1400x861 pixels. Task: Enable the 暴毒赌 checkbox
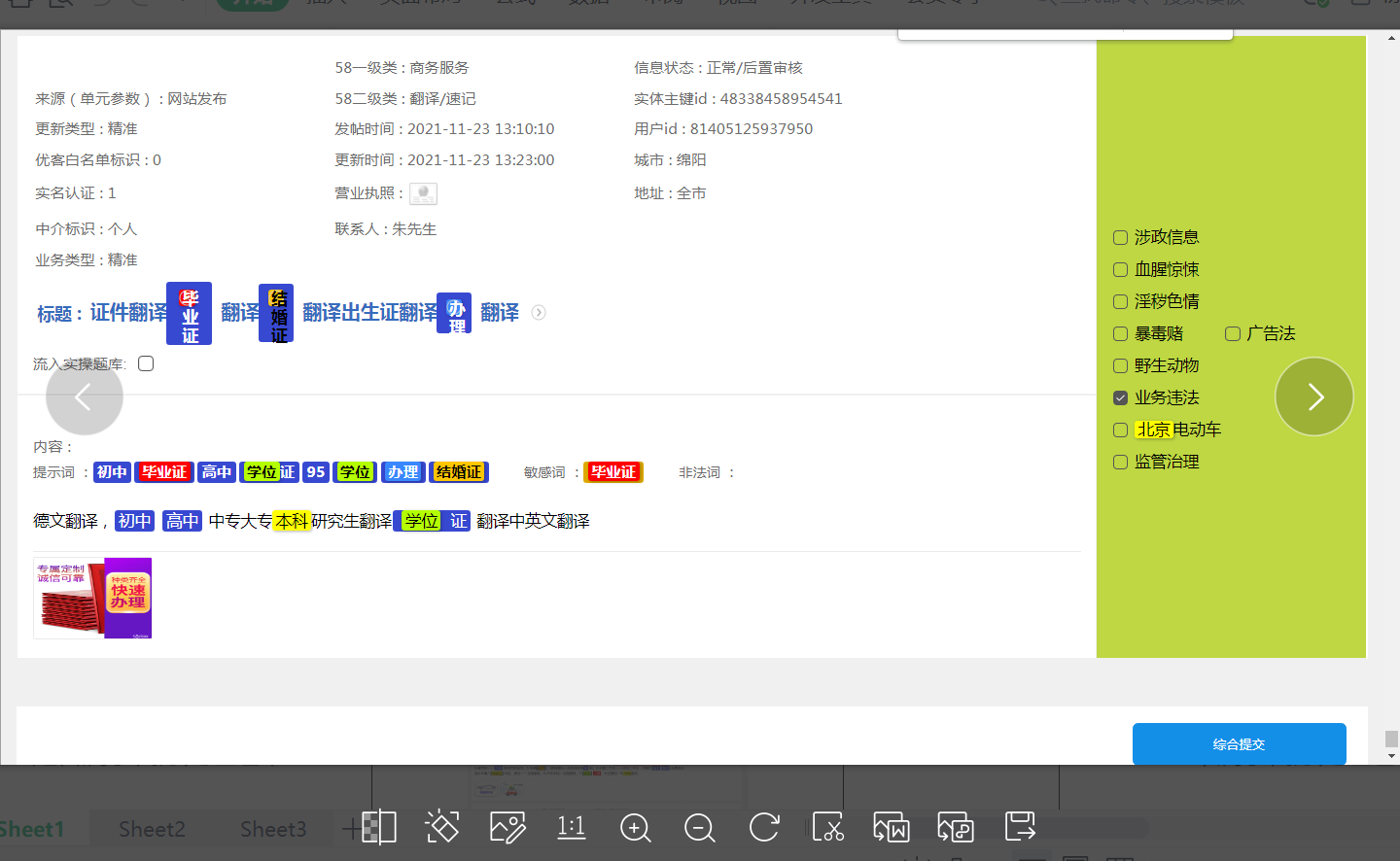tap(1120, 333)
